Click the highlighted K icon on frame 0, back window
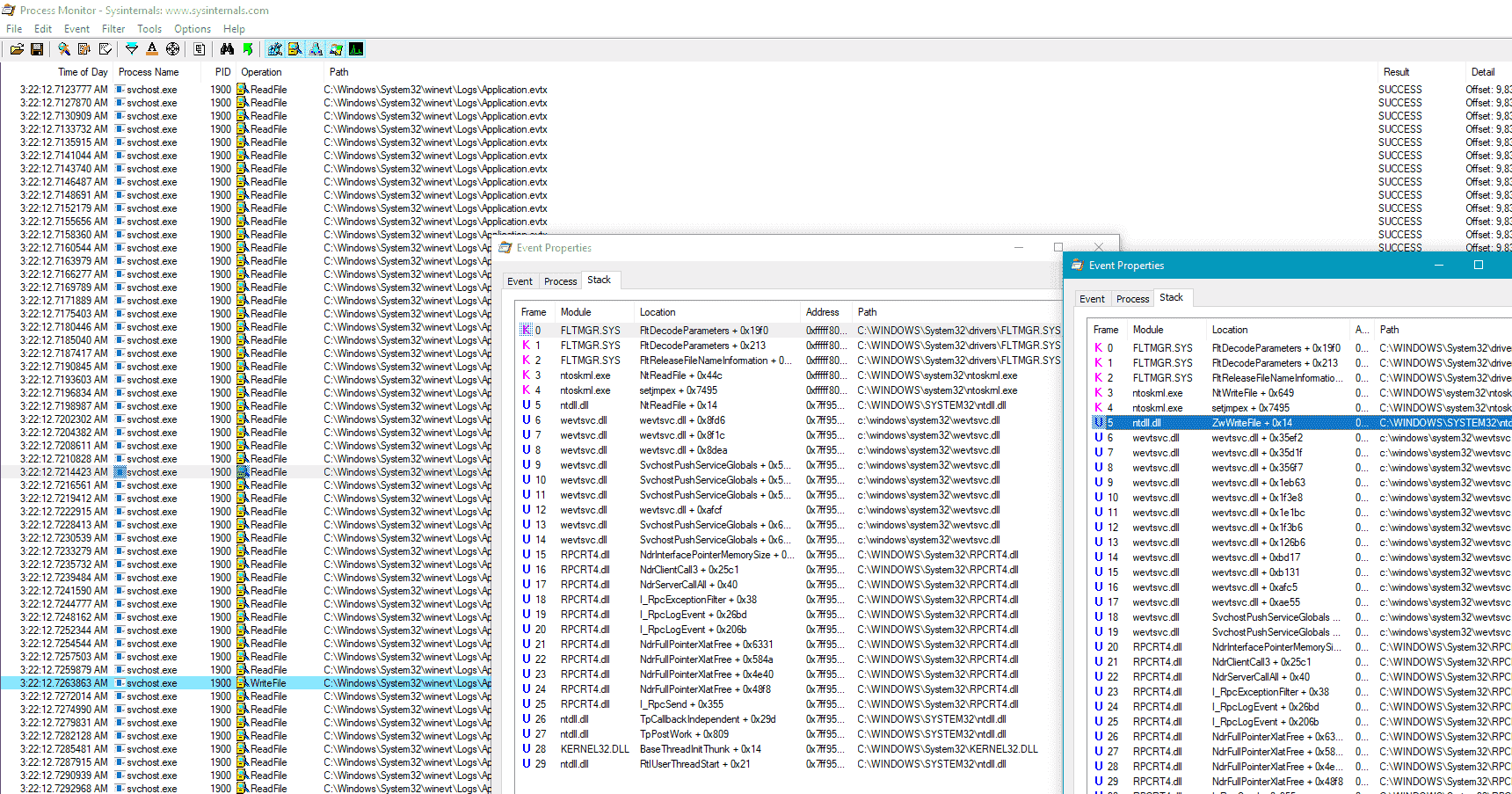Viewport: 1512px width, 794px height. click(x=527, y=331)
